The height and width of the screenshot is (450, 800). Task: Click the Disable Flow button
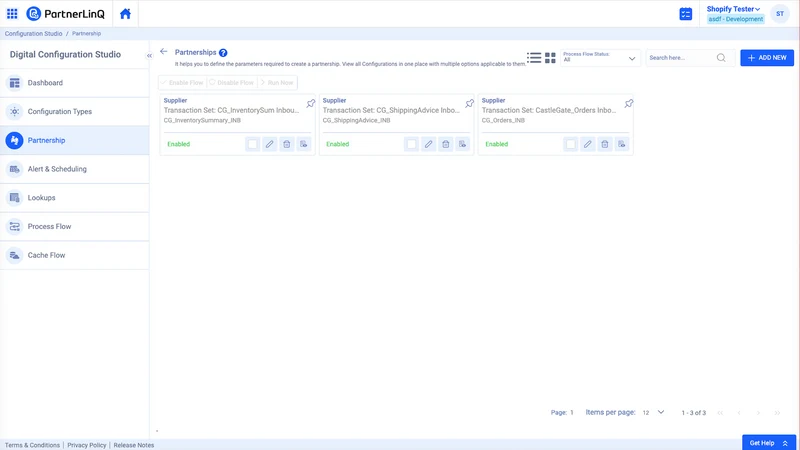pos(232,83)
